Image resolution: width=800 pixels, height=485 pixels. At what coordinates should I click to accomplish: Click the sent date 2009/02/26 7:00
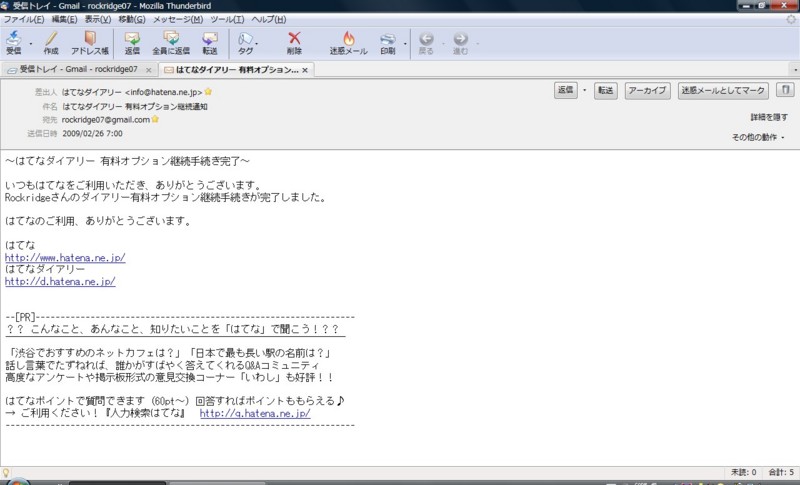click(x=92, y=134)
